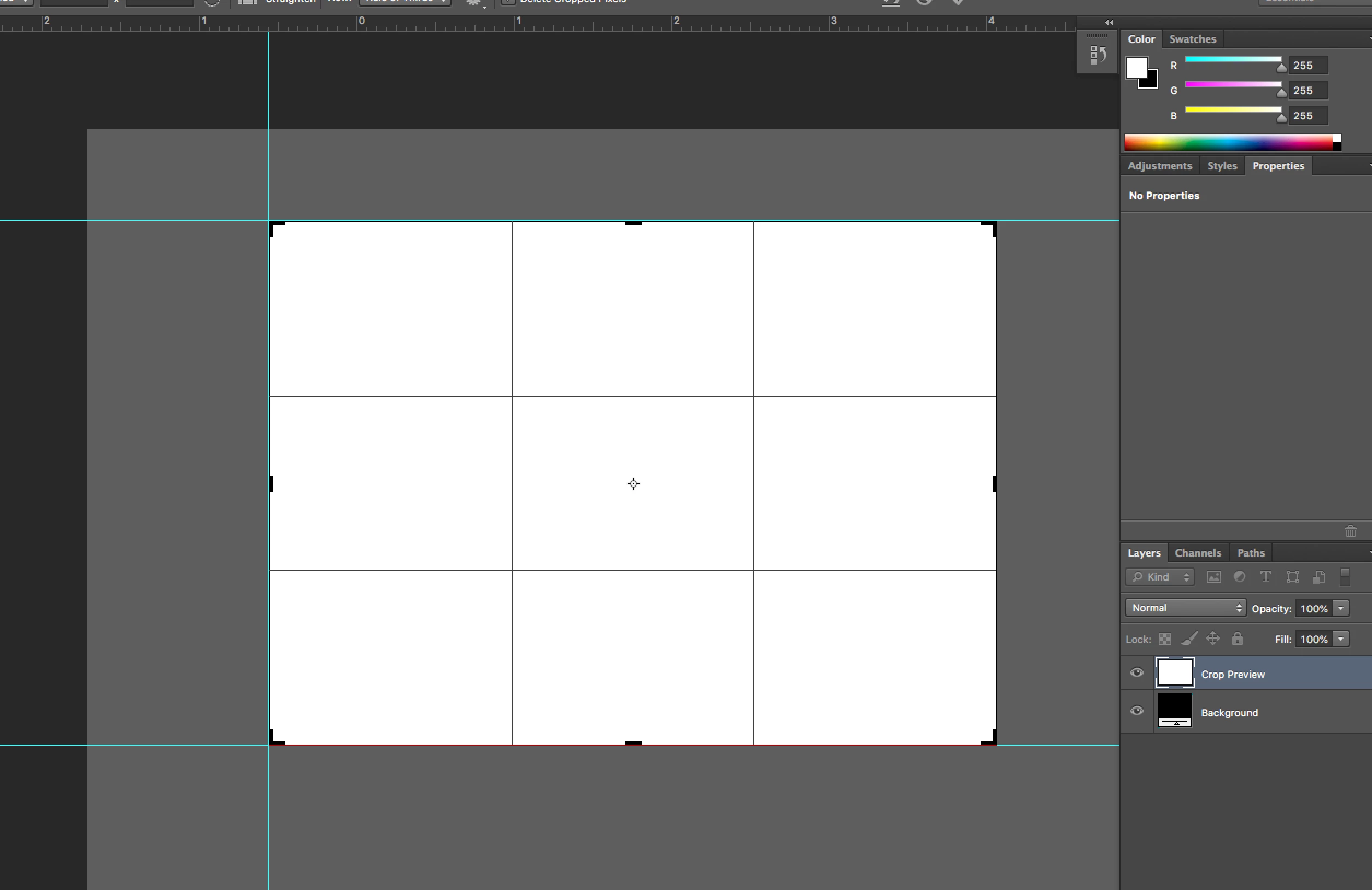Open the Normal blend mode dropdown
Screen dimensions: 1372x890
click(x=1185, y=608)
